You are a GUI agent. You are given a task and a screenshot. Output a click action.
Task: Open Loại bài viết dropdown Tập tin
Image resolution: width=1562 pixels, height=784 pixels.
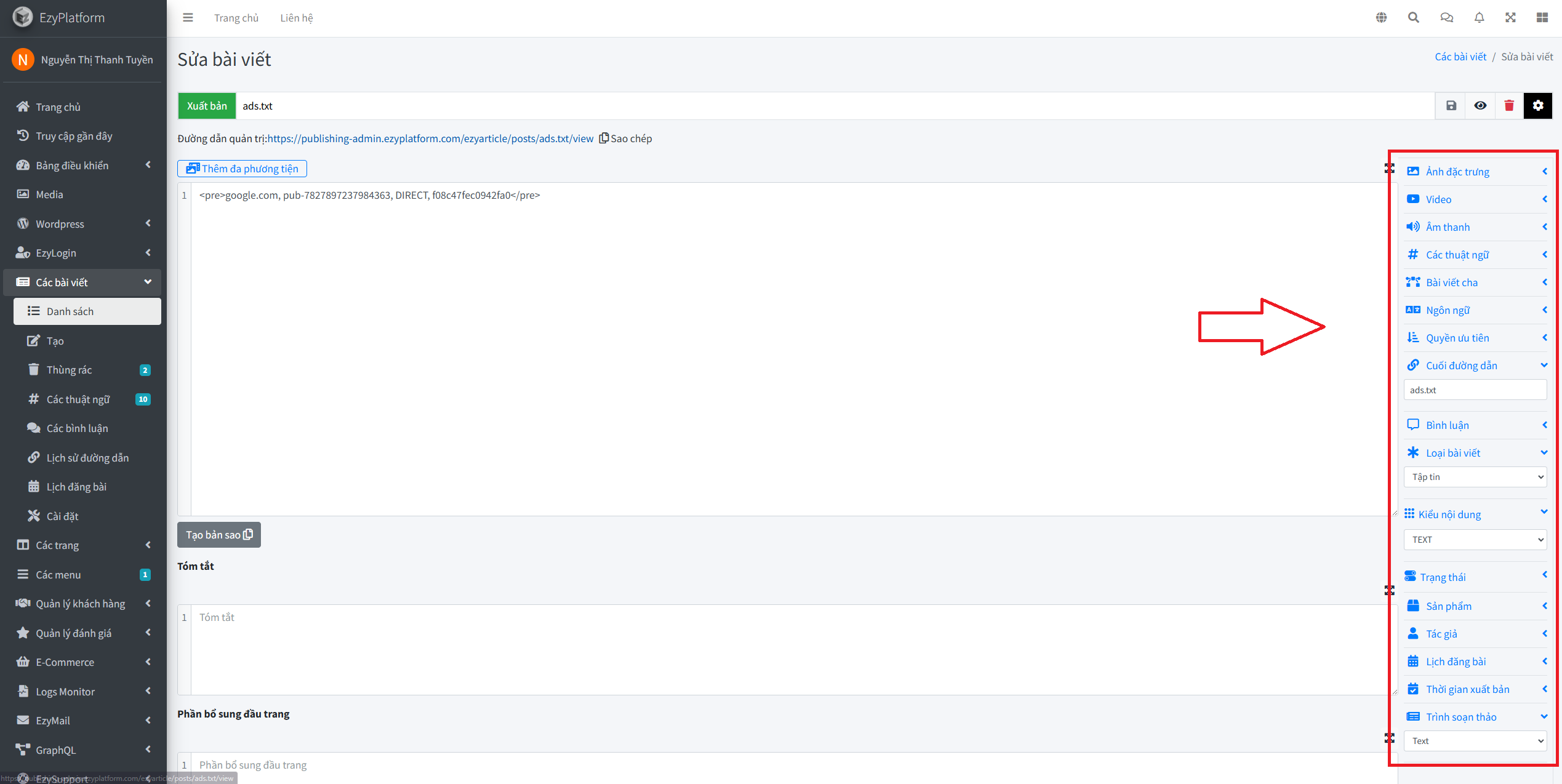[1475, 477]
